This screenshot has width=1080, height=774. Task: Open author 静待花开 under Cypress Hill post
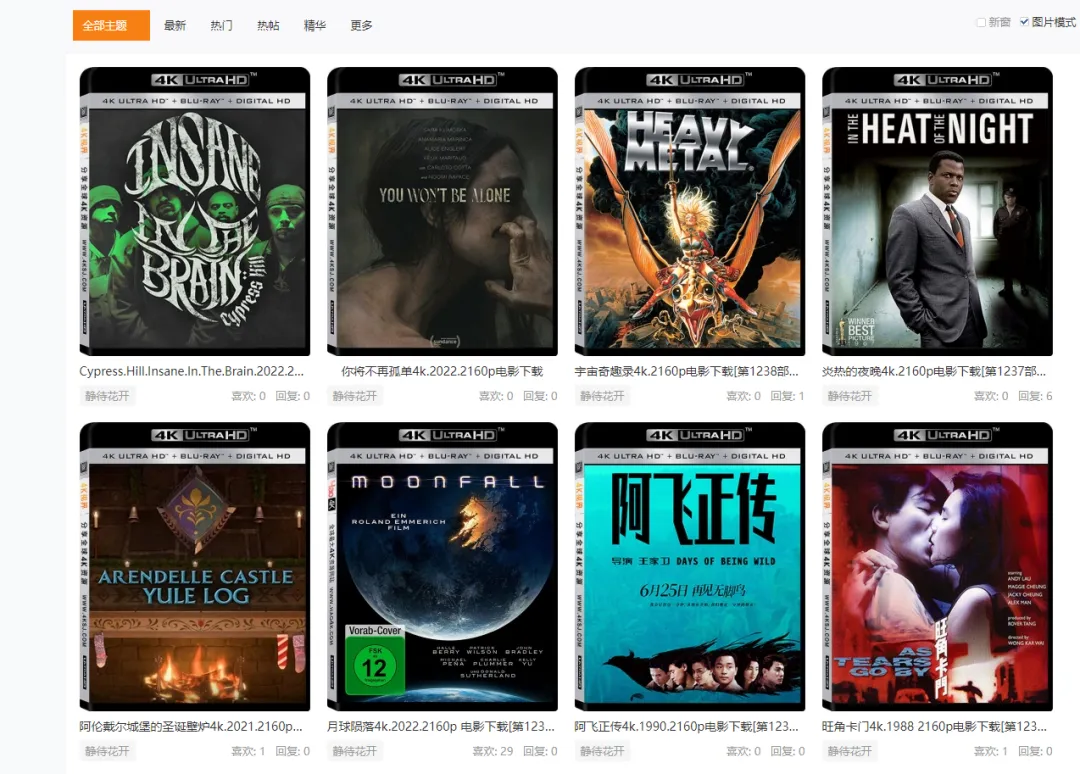point(107,396)
